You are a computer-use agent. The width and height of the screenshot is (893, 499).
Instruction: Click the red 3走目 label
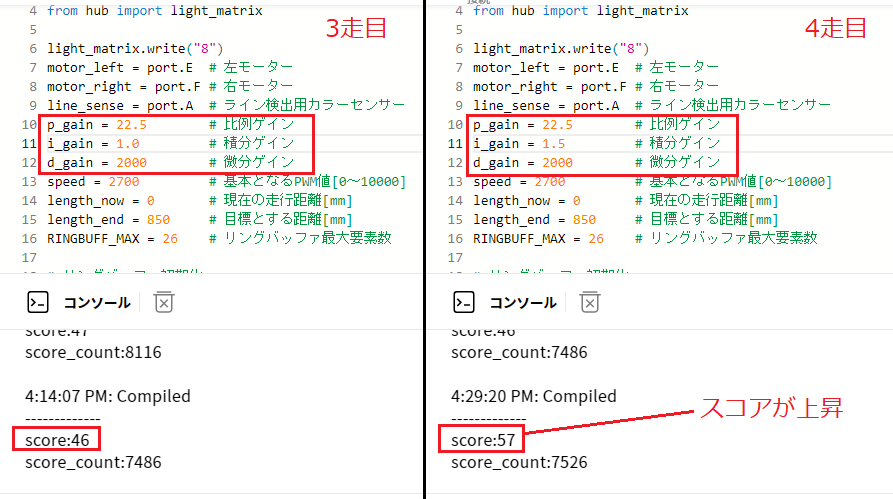click(357, 28)
